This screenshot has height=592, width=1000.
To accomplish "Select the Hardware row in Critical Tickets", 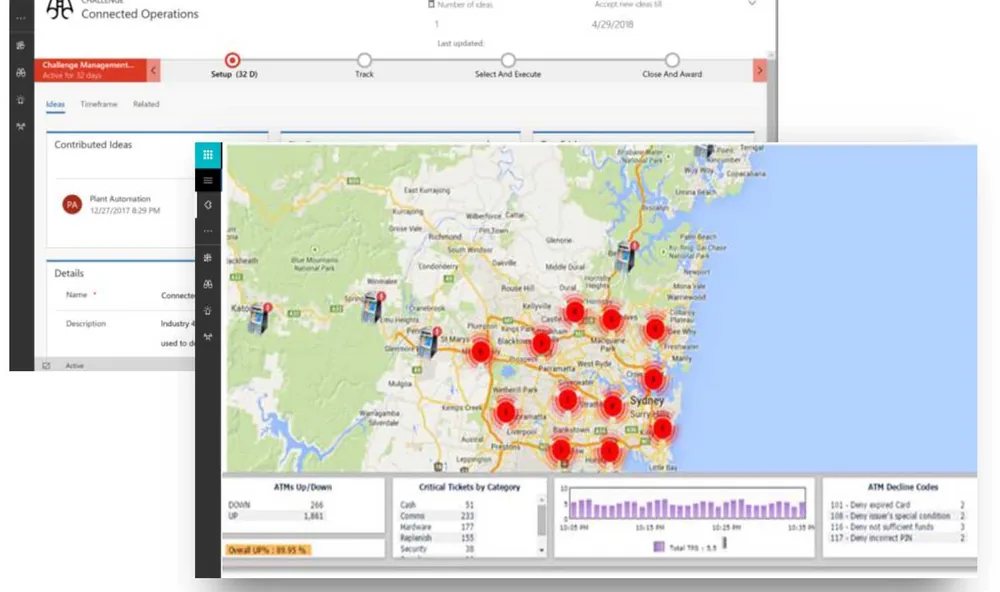I will tap(437, 527).
